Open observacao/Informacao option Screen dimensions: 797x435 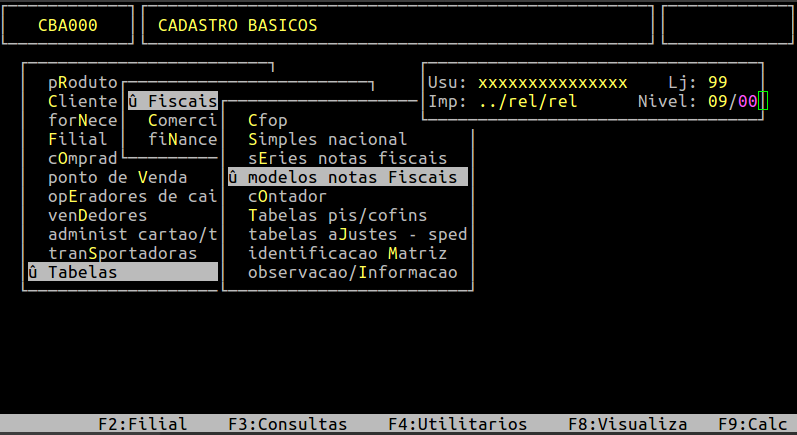tap(352, 272)
